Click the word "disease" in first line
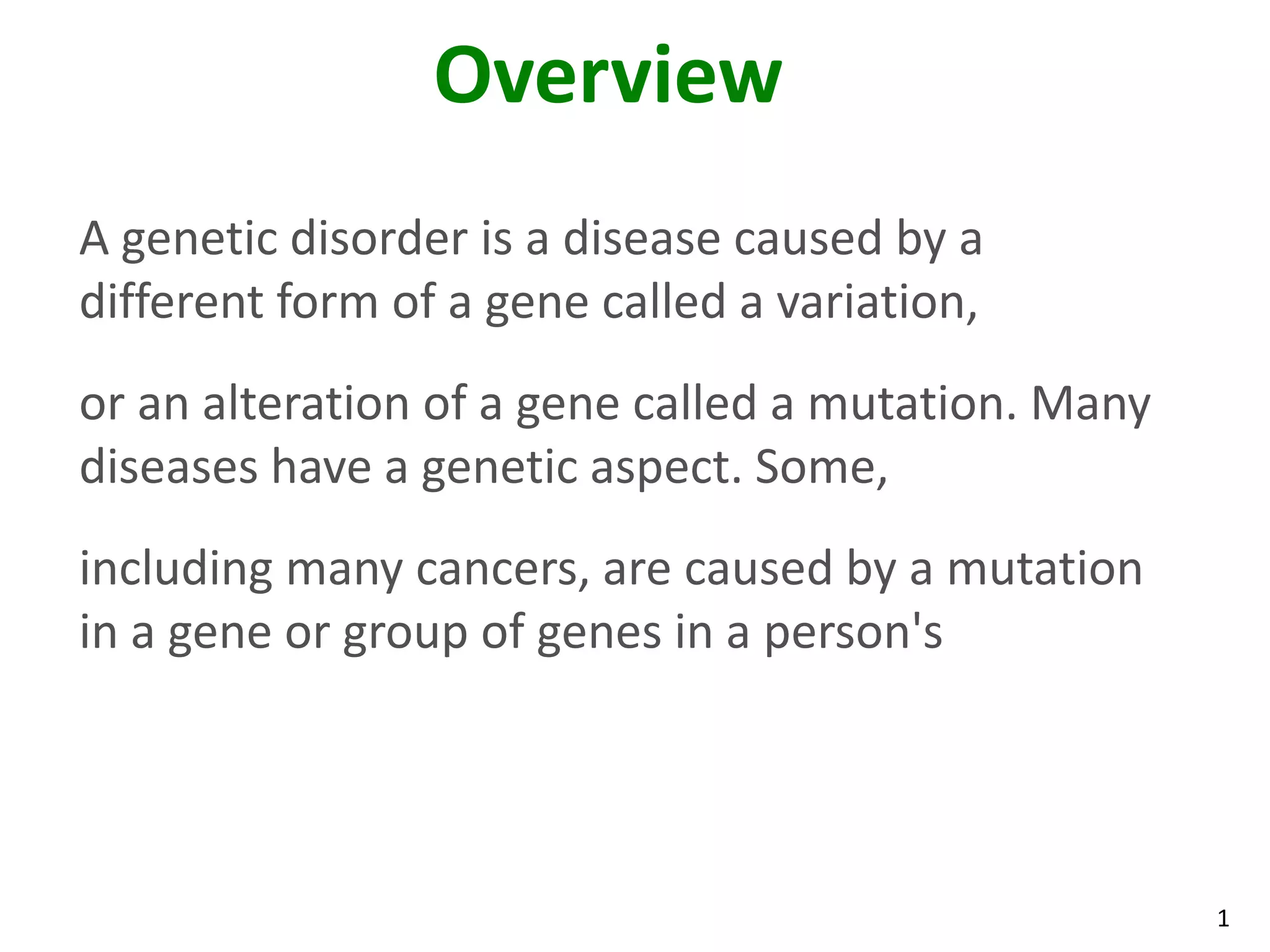Viewport: 1270px width, 952px height. click(x=641, y=239)
